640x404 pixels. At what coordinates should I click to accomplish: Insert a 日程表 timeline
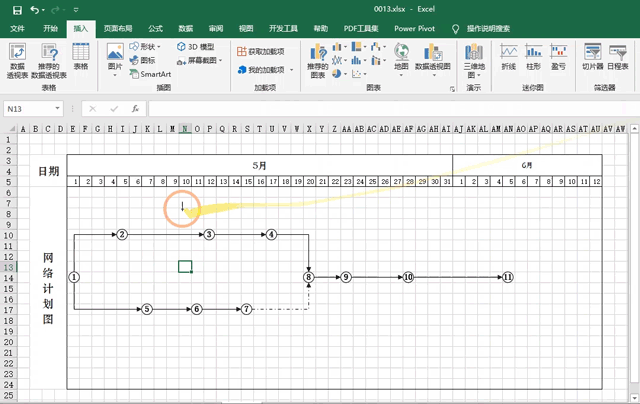[618, 56]
